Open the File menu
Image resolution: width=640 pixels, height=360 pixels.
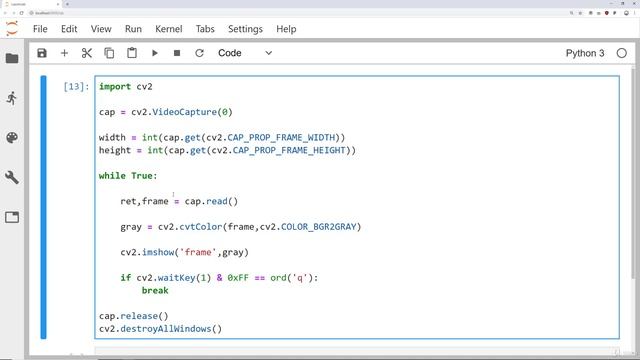40,29
